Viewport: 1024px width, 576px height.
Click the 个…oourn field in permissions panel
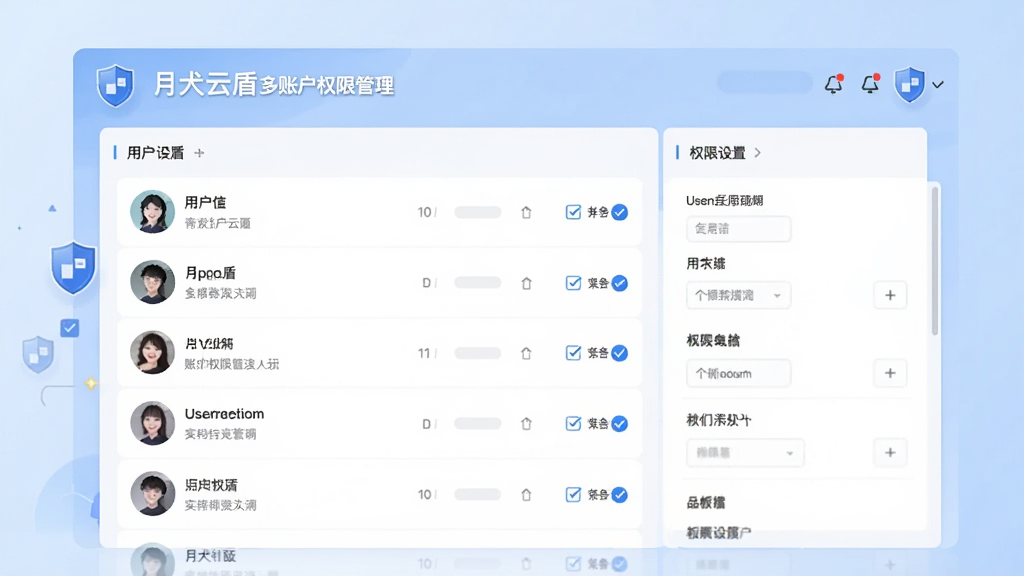(739, 374)
